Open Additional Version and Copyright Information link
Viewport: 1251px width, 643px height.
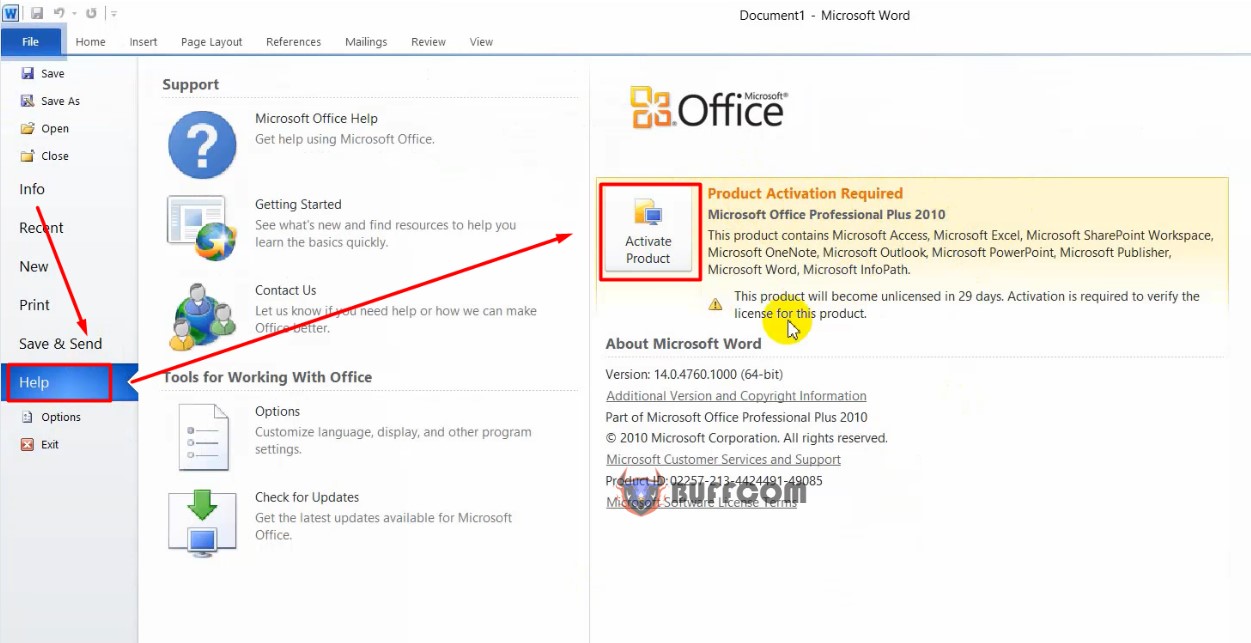(736, 396)
